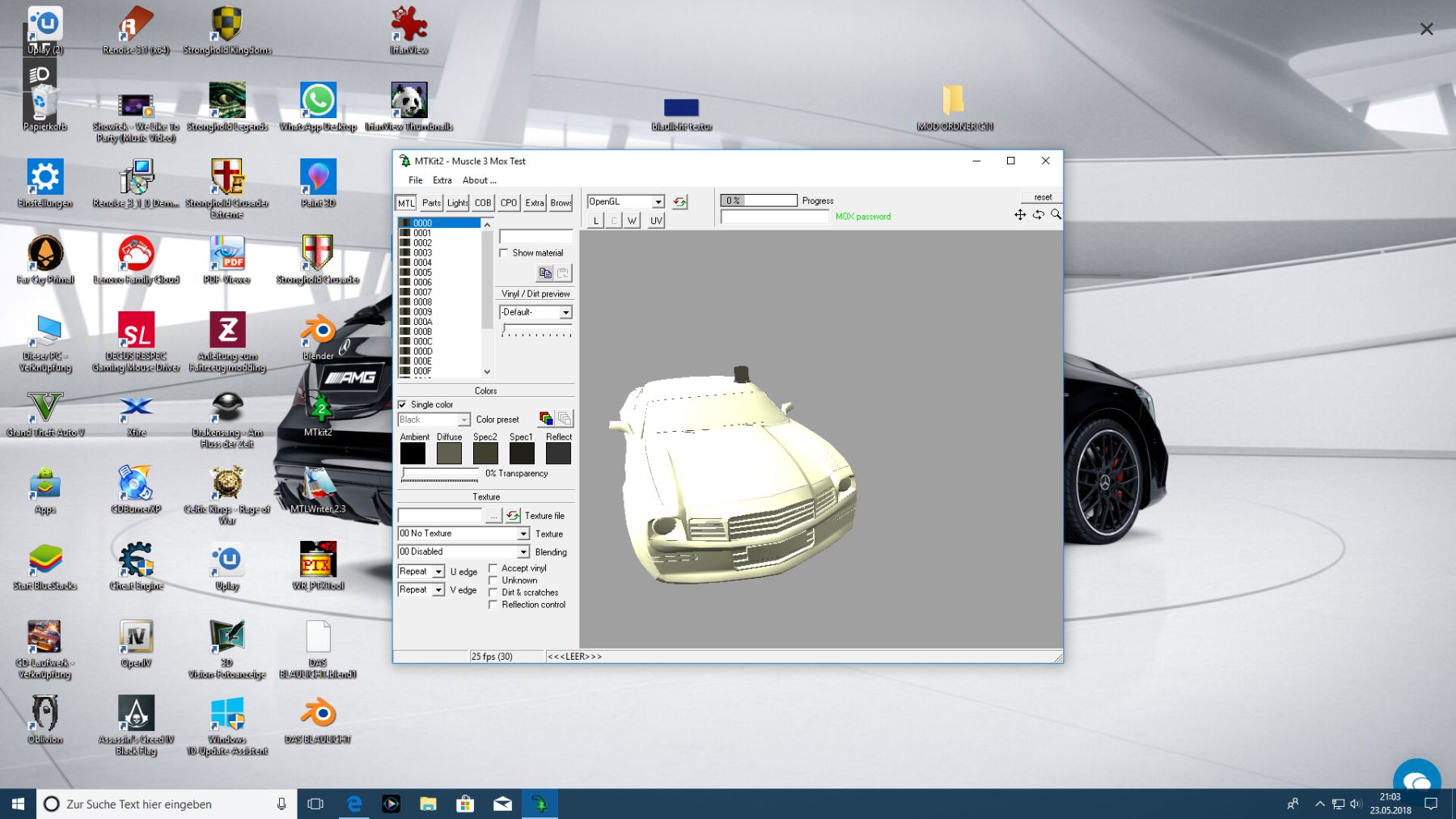Toggle the UV view button

coord(656,220)
